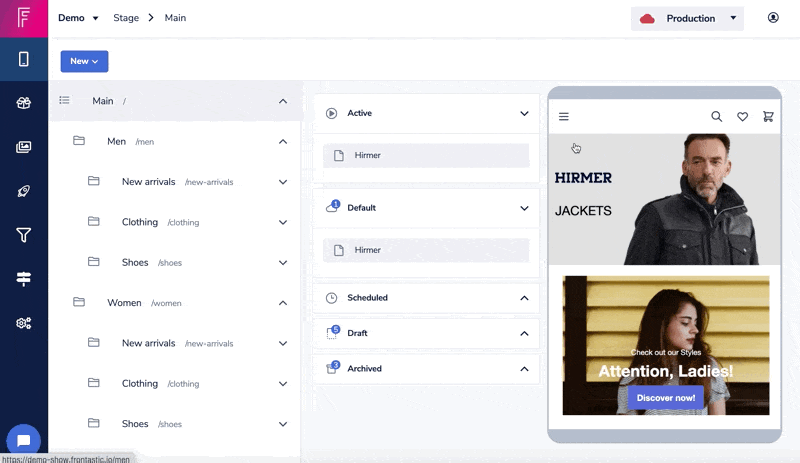Viewport: 800px width, 463px height.
Task: Click the shopping cart in preview
Action: click(768, 117)
